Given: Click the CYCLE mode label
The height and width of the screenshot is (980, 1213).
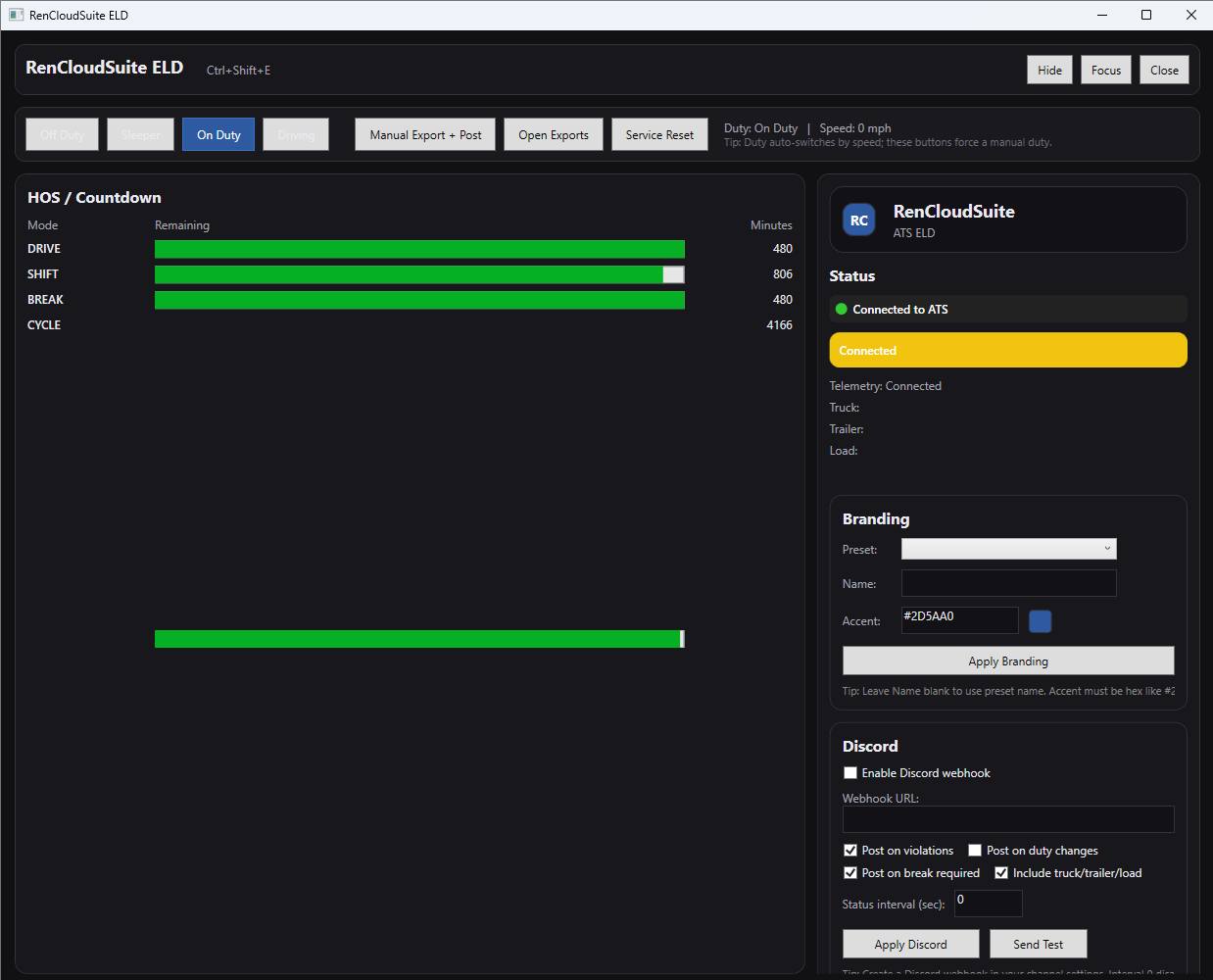Looking at the screenshot, I should (44, 325).
